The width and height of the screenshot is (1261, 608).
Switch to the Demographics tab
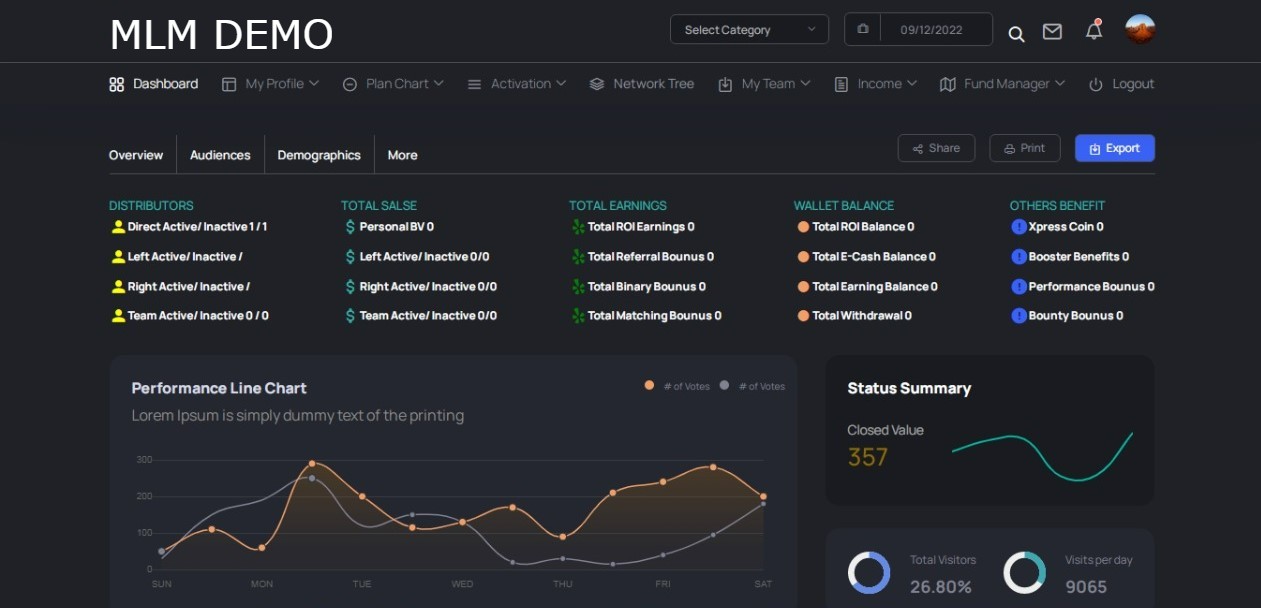click(x=319, y=155)
